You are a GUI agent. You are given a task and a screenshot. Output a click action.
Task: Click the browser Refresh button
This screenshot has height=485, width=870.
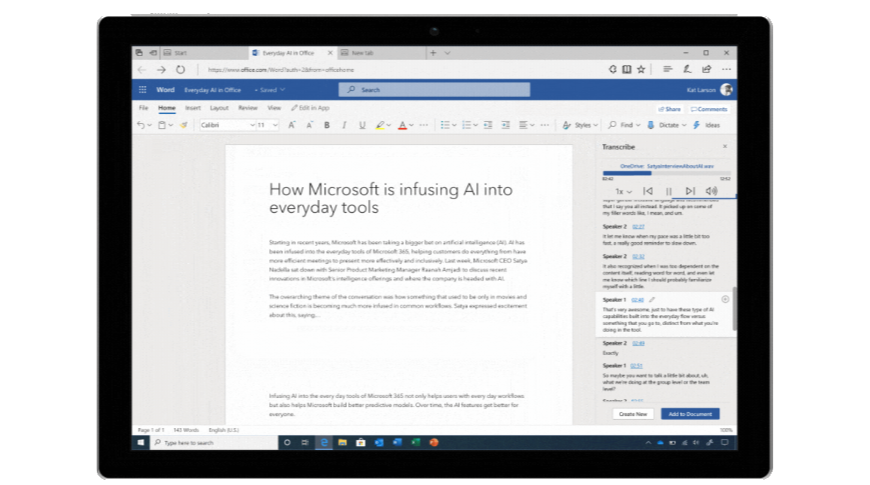click(180, 69)
